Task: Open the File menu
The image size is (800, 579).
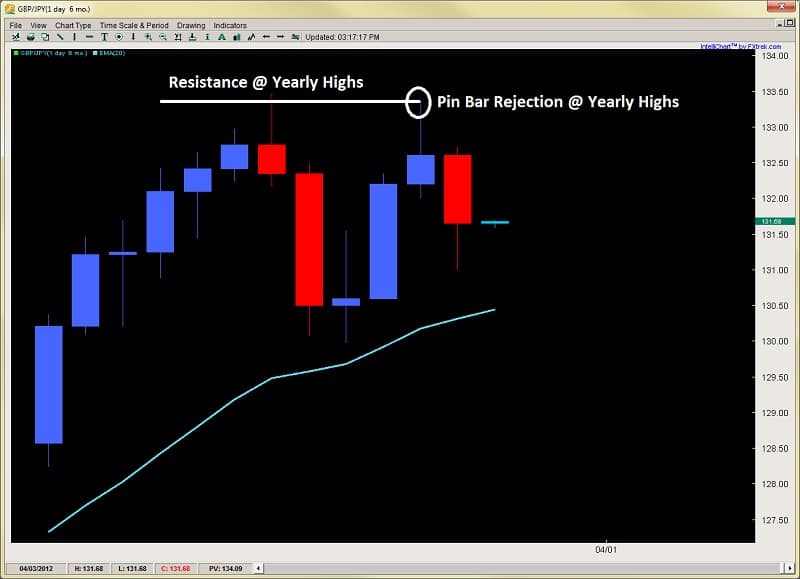Action: [16, 25]
